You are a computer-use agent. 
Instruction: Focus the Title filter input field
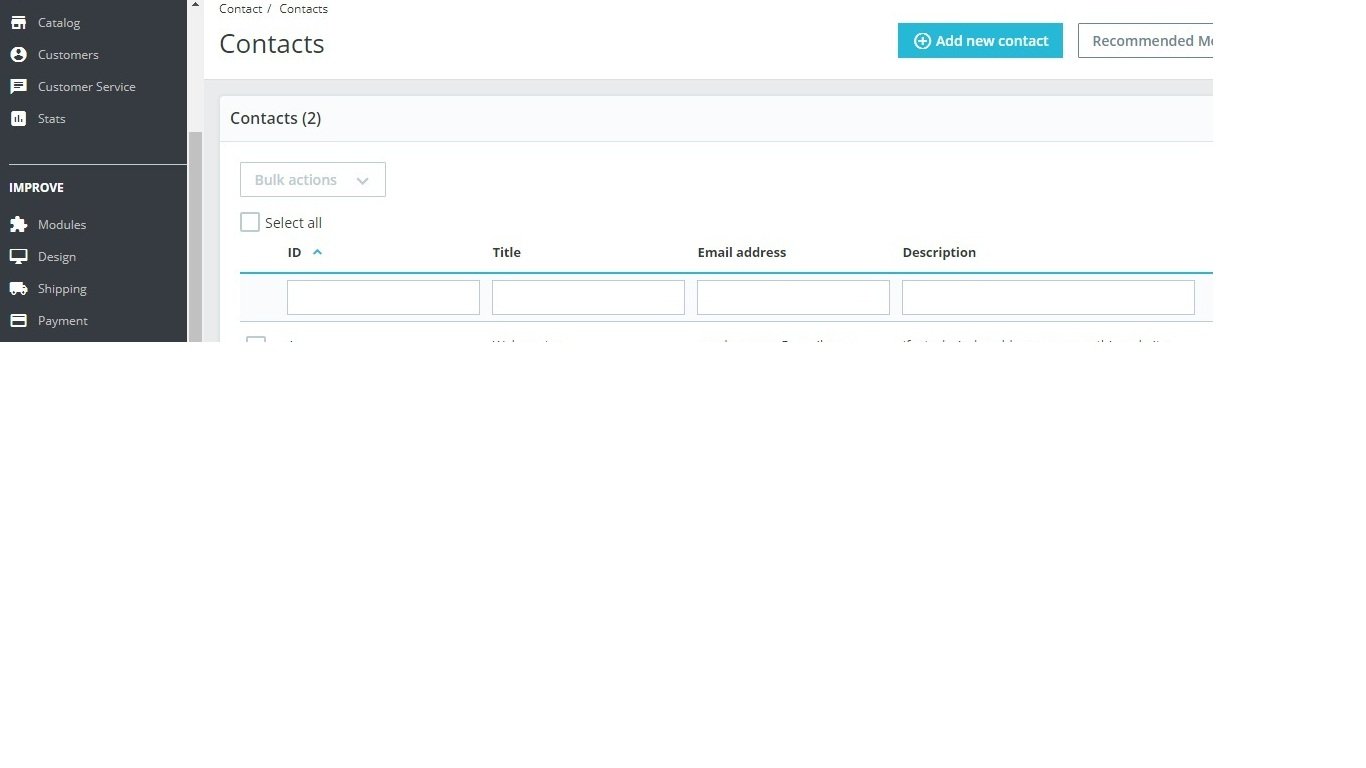point(588,298)
